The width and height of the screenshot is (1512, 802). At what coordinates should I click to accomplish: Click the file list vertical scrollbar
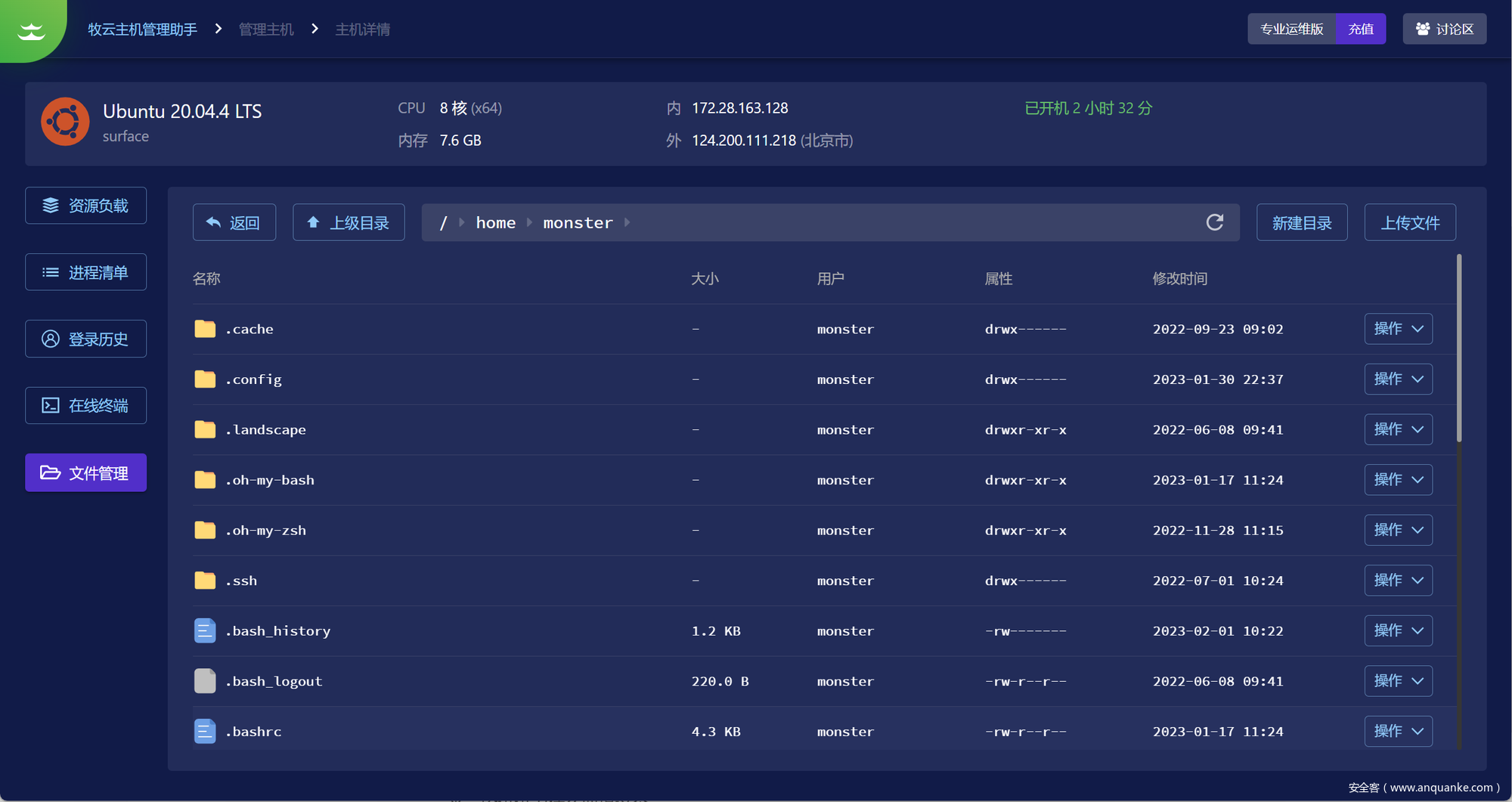1458,348
